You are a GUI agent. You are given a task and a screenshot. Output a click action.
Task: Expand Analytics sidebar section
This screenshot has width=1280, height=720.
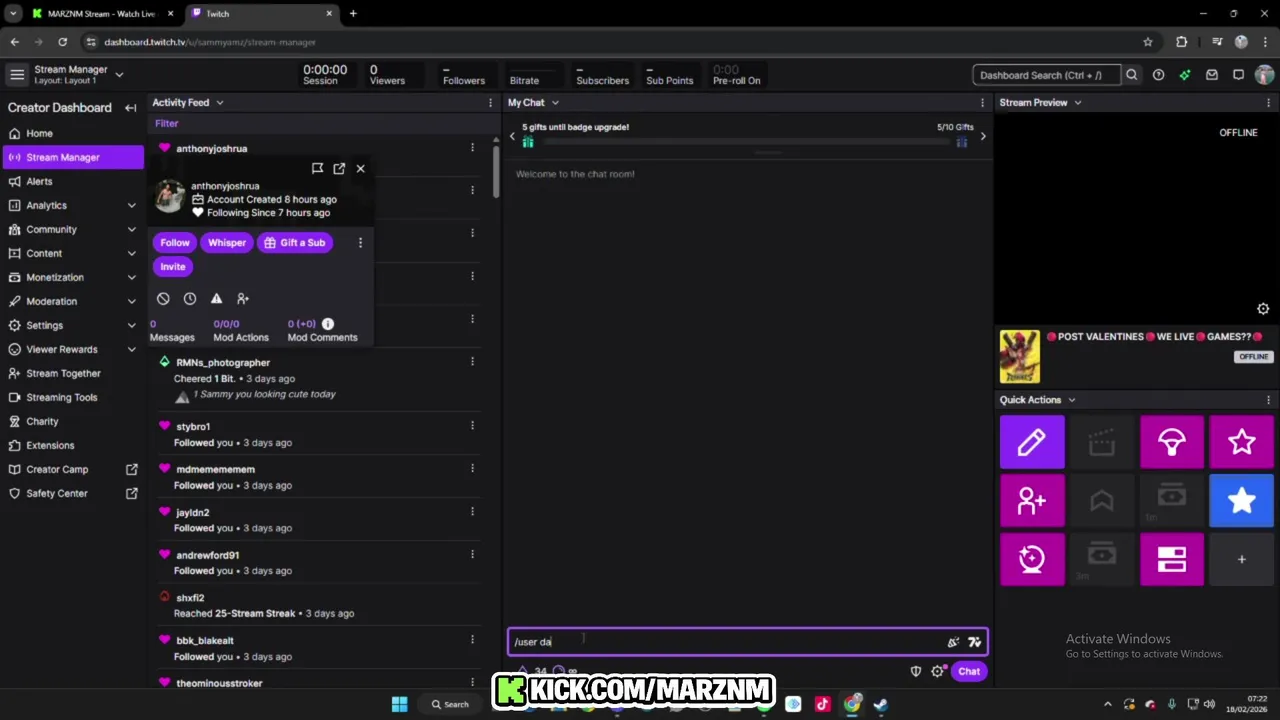(132, 205)
